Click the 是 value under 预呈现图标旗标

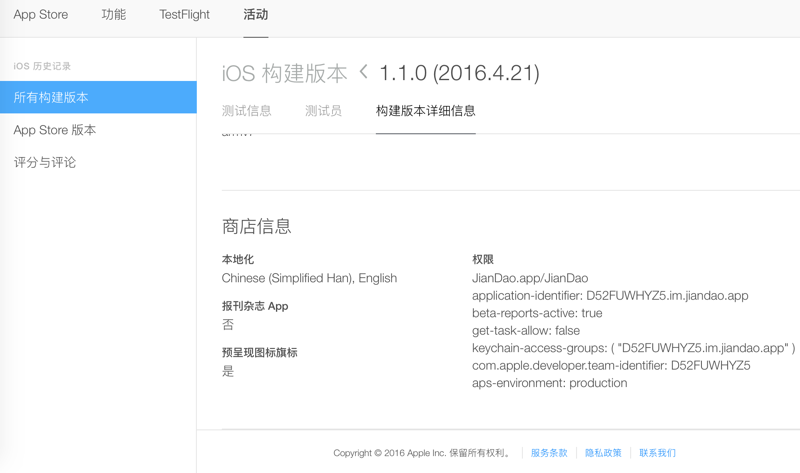tap(228, 371)
